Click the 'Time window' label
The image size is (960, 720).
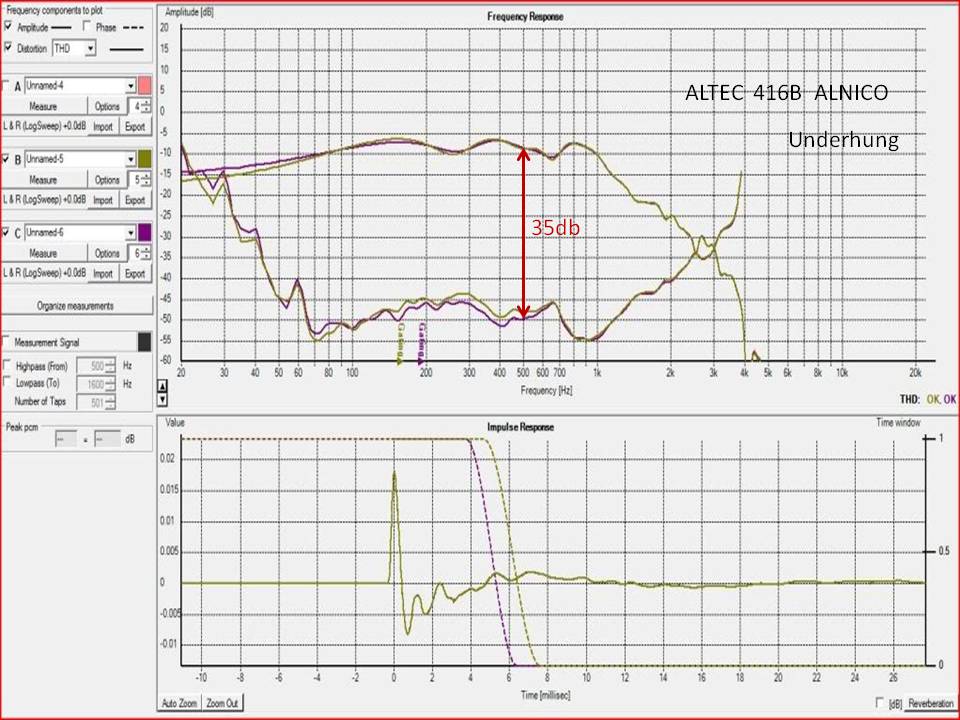[898, 422]
